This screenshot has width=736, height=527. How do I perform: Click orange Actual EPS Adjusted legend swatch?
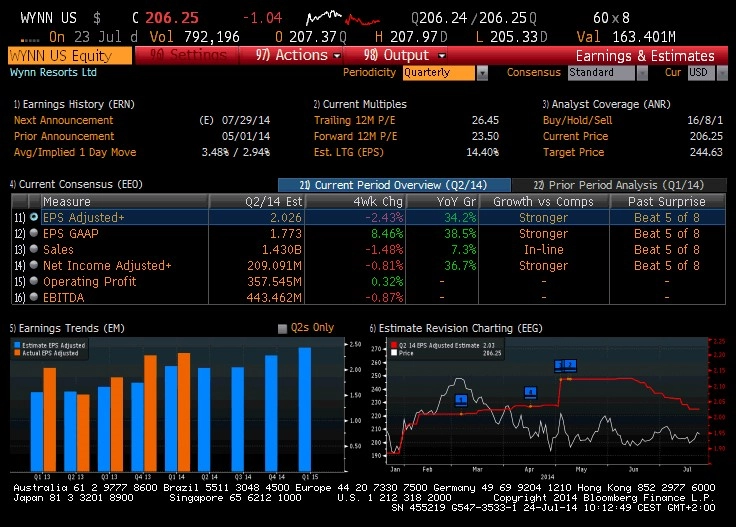17,353
